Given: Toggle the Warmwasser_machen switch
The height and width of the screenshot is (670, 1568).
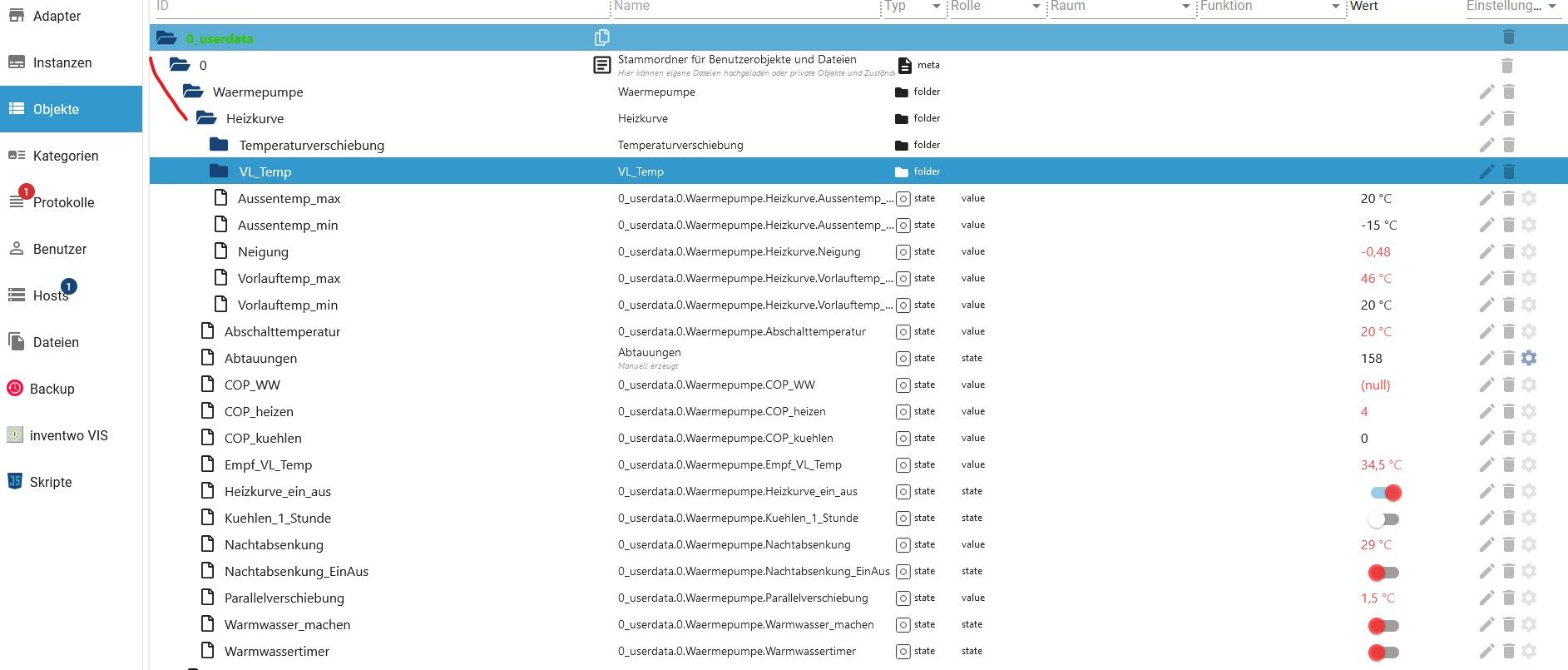Looking at the screenshot, I should click(x=1384, y=626).
